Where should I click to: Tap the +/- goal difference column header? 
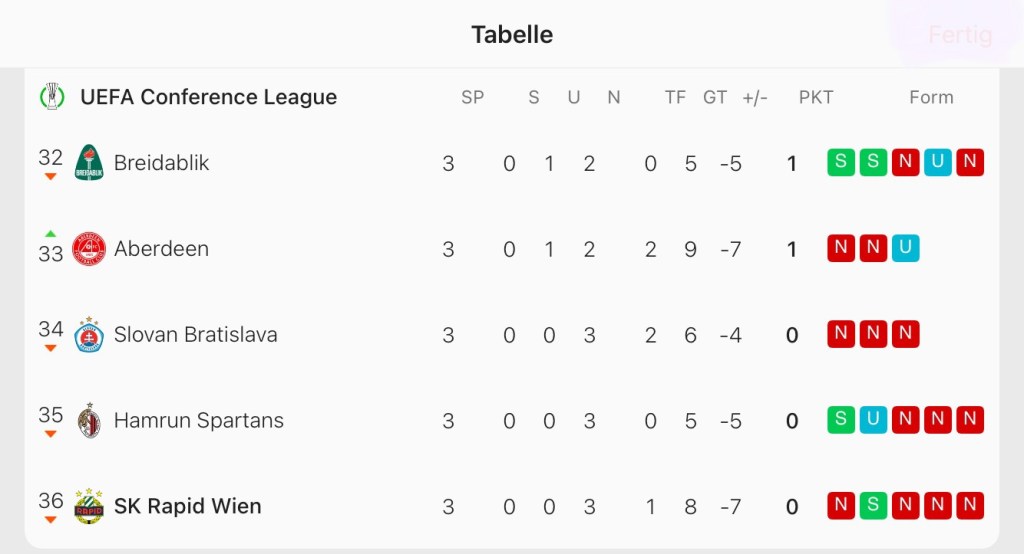point(754,97)
